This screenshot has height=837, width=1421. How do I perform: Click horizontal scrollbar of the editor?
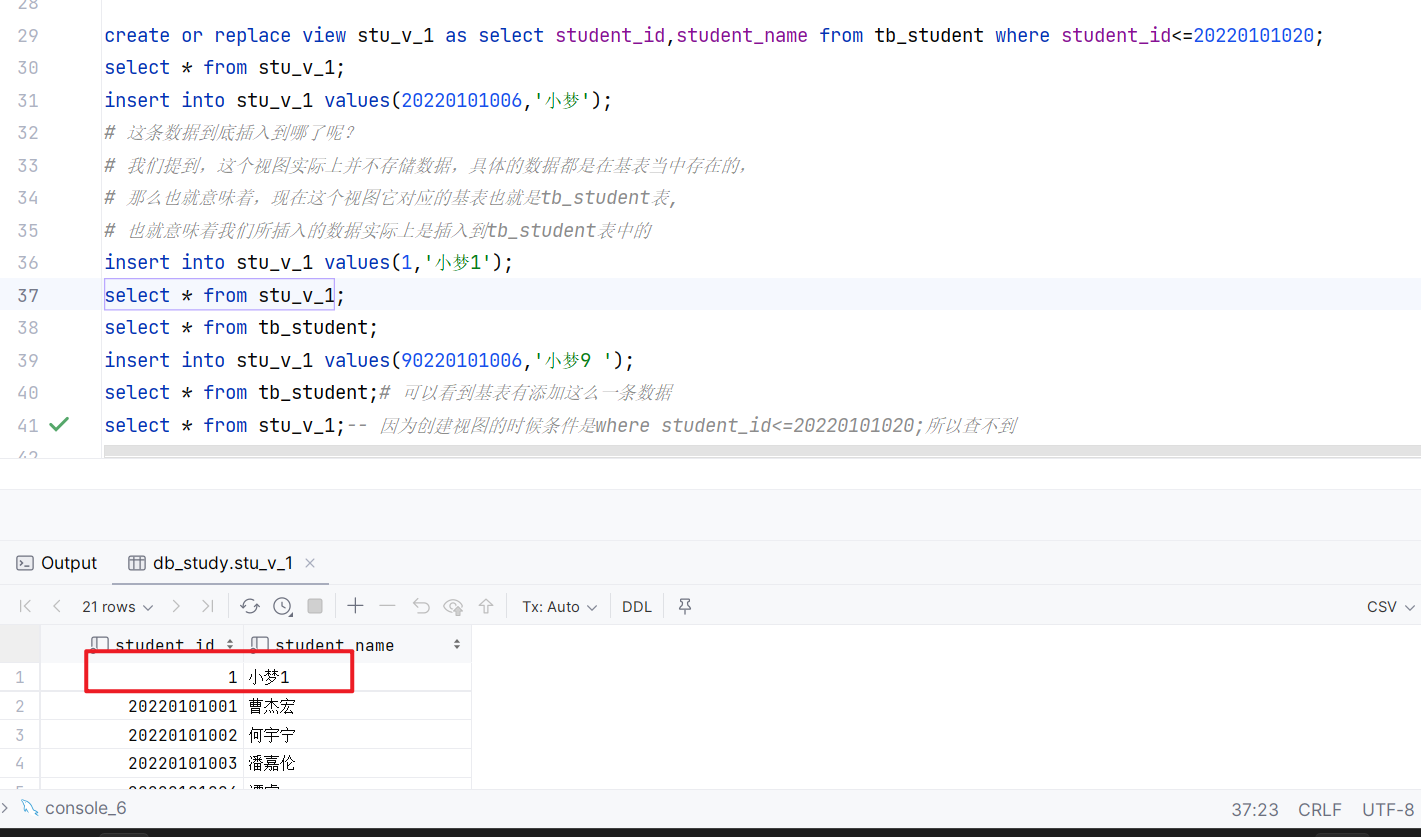762,451
